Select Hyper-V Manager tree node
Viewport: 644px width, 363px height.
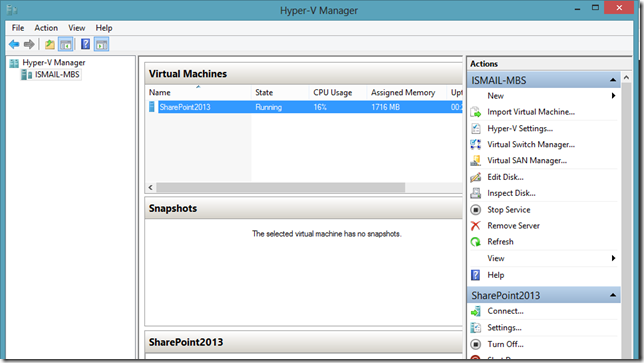(x=54, y=63)
